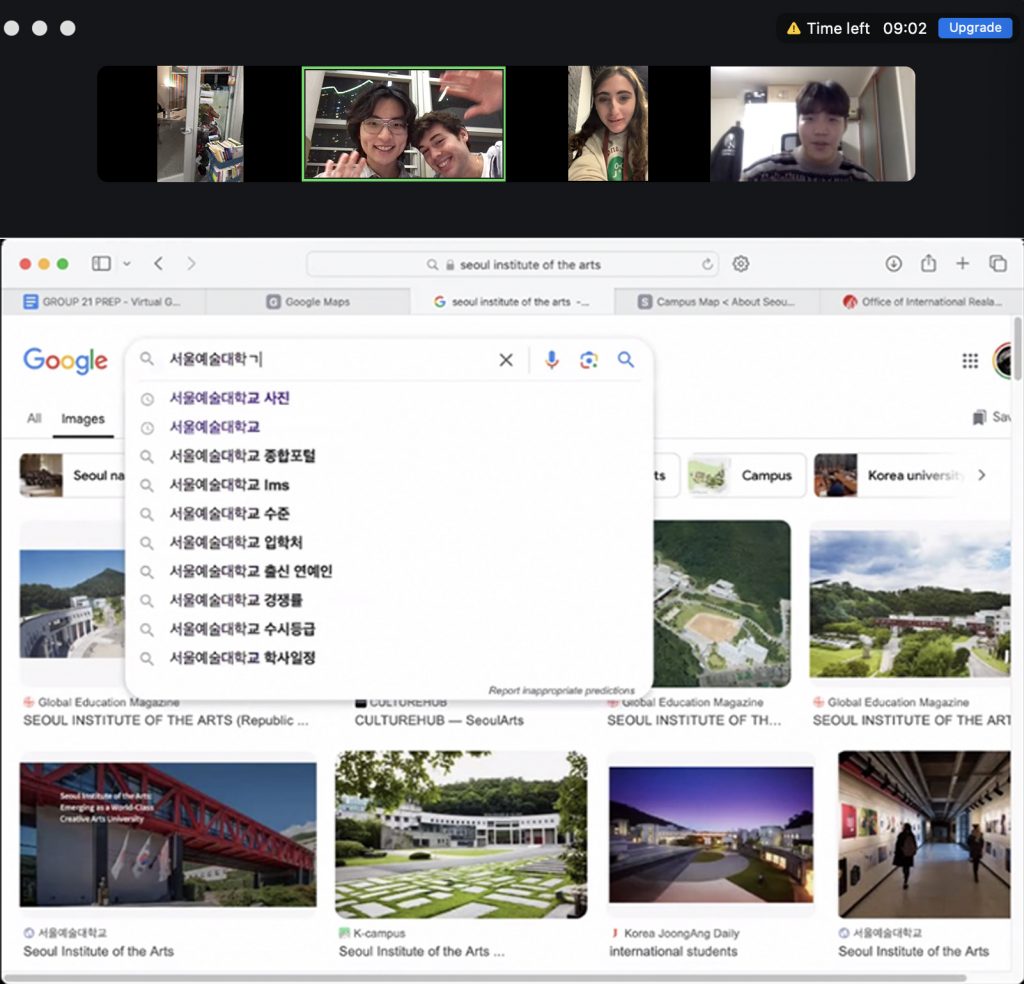The image size is (1024, 984).
Task: Switch to Office of International tab
Action: point(921,302)
